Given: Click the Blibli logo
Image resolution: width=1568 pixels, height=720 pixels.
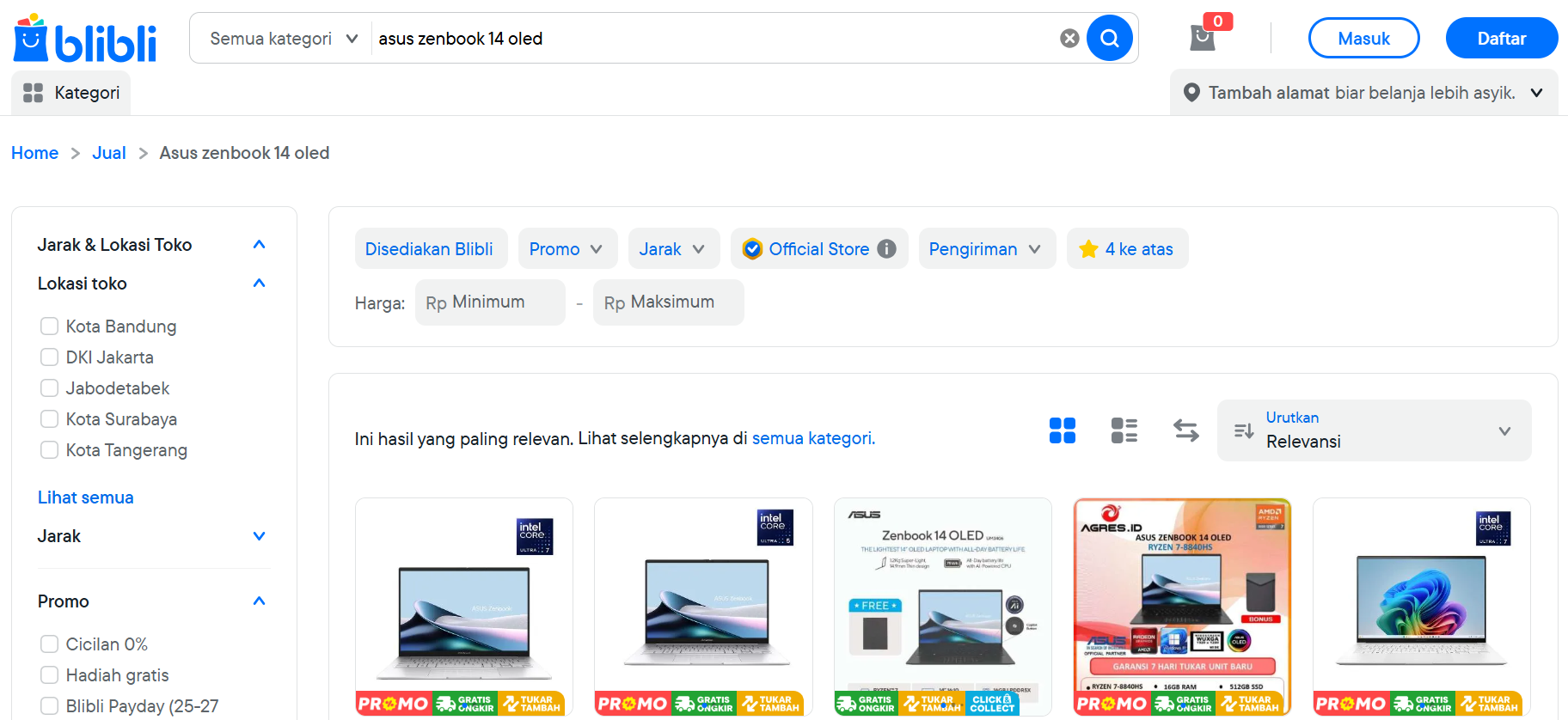Looking at the screenshot, I should (x=85, y=39).
